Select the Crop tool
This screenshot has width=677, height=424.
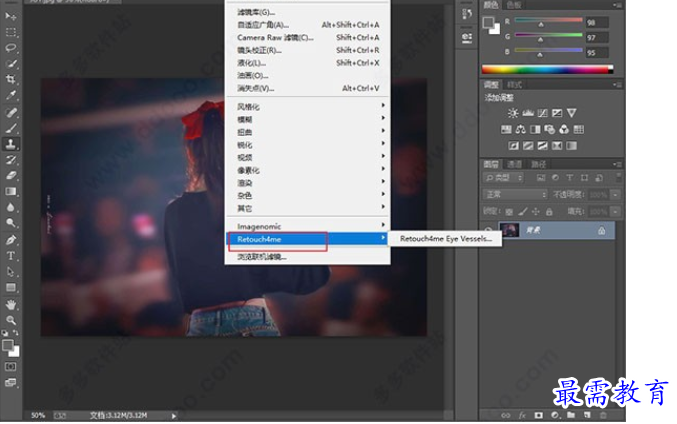(x=11, y=79)
